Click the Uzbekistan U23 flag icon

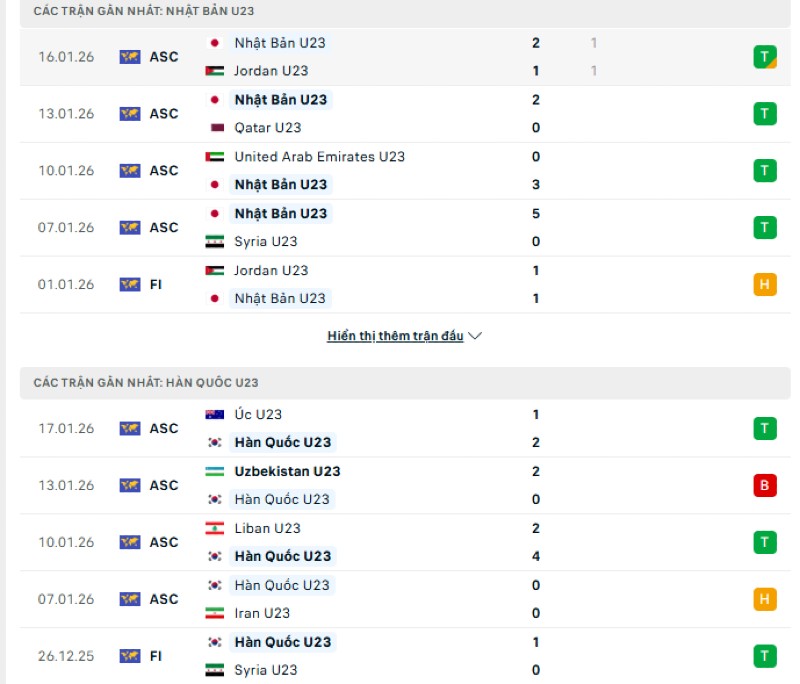click(214, 472)
